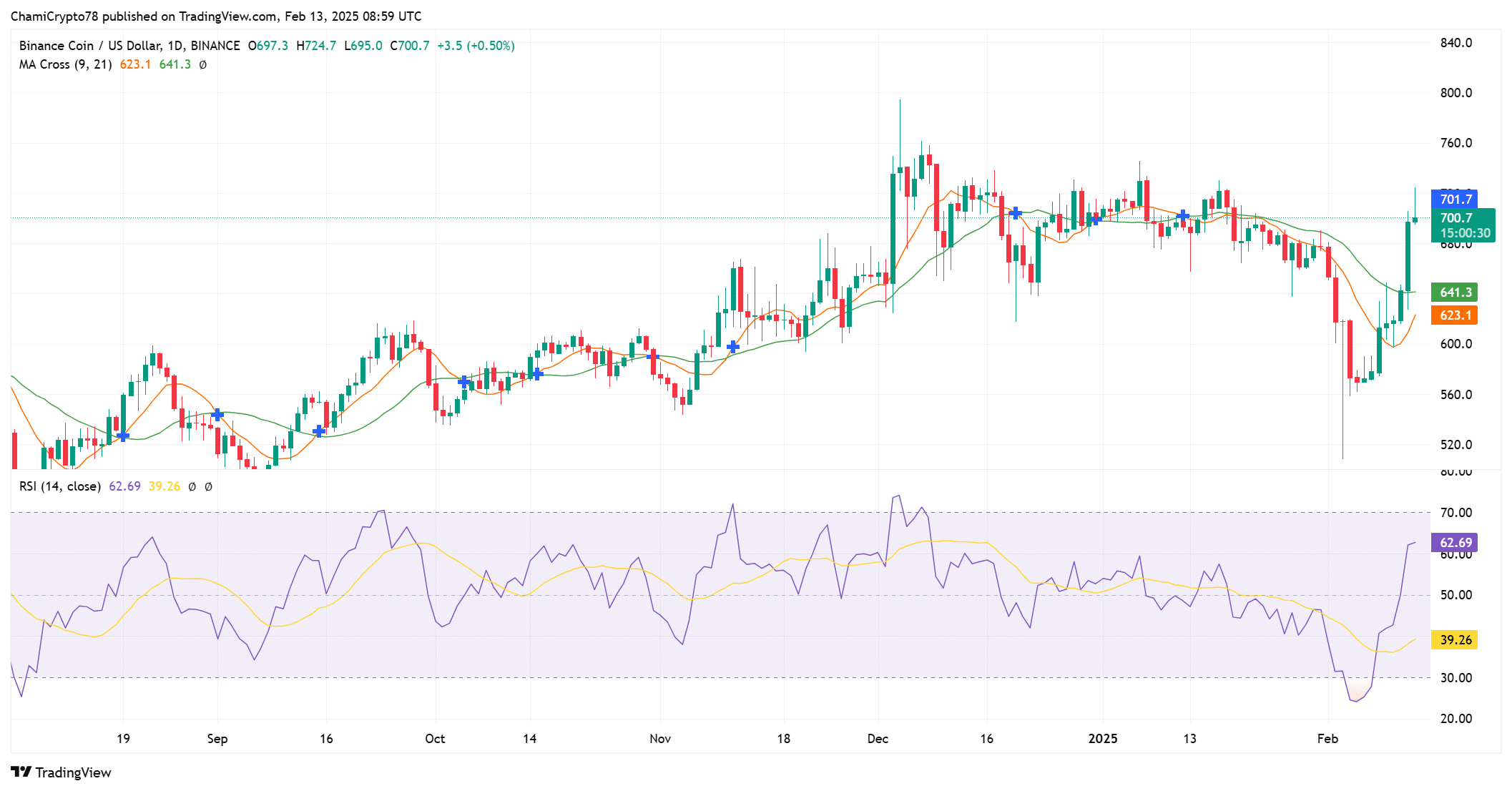Viewport: 1512px width, 791px height.
Task: Click the TradingView logo at bottom left
Action: [x=61, y=772]
